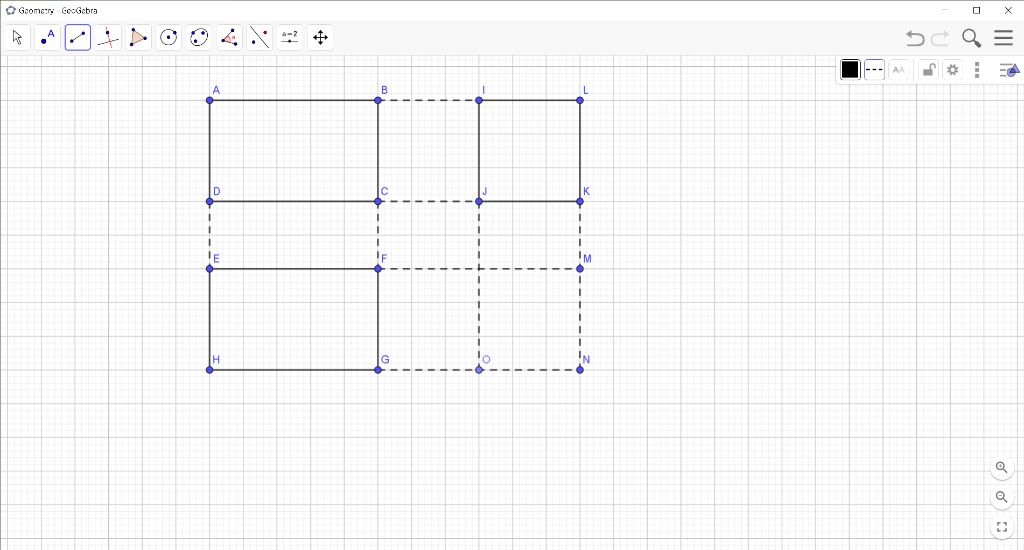Click the light-colored point O

[479, 370]
